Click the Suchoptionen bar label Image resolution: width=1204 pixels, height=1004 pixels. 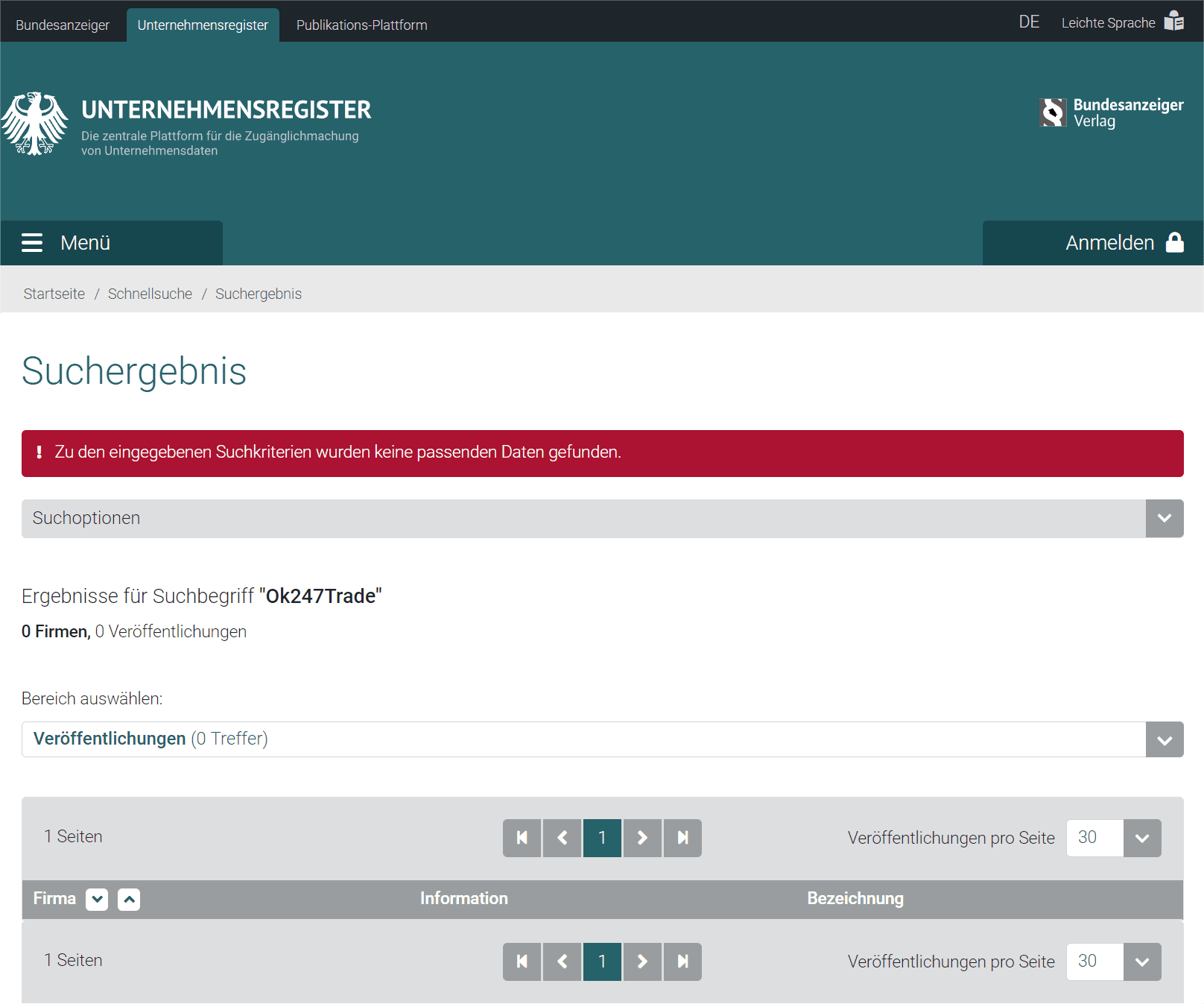[x=86, y=518]
